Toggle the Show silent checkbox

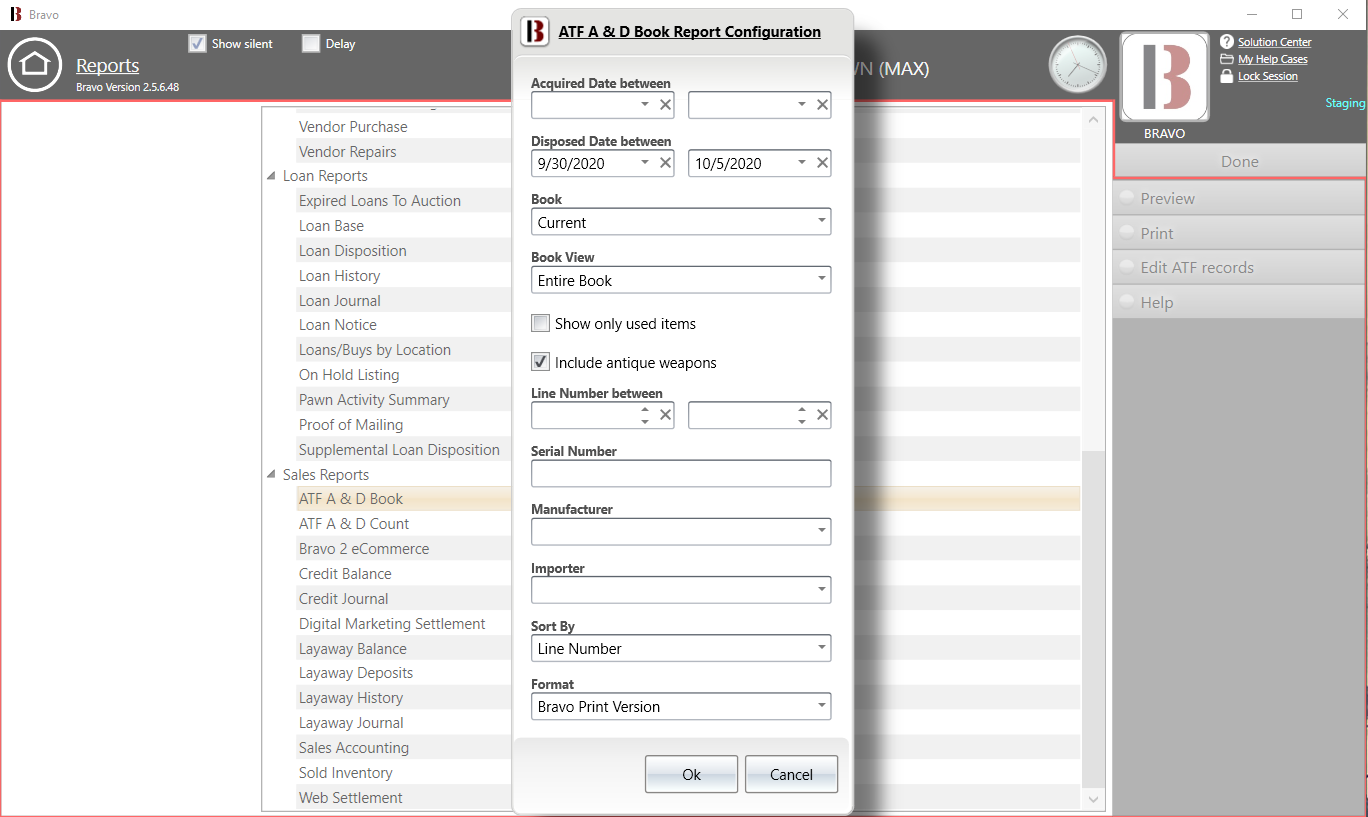(x=197, y=44)
